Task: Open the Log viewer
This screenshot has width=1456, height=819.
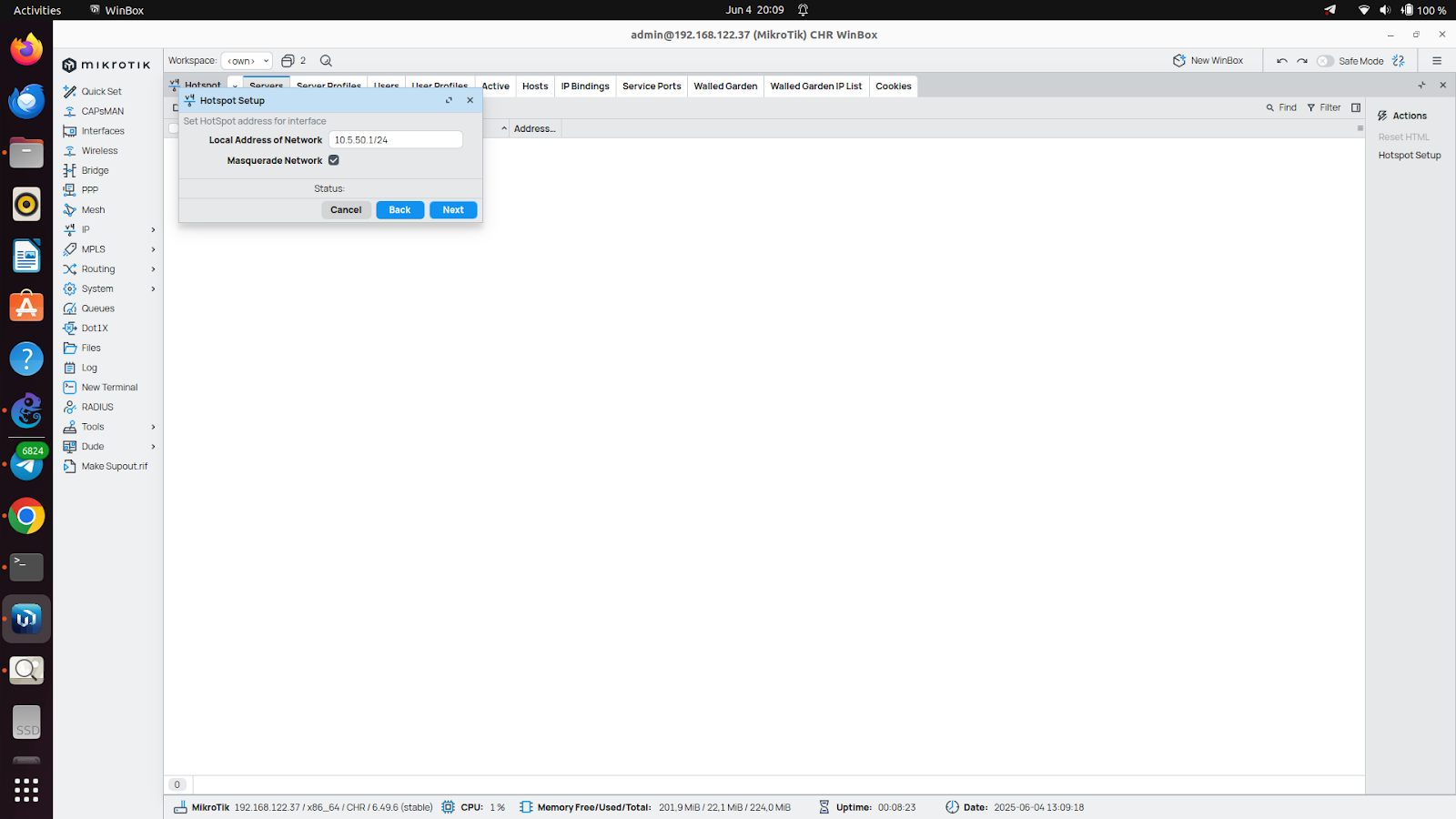Action: [89, 368]
